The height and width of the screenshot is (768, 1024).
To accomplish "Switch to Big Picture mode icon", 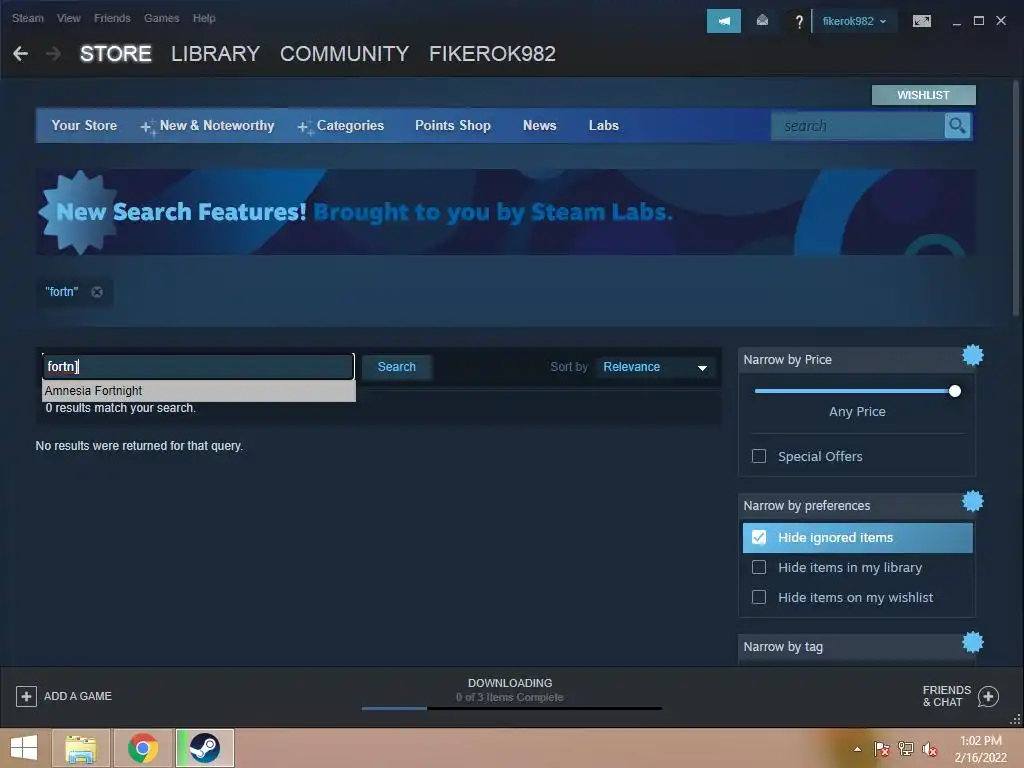I will [x=921, y=21].
